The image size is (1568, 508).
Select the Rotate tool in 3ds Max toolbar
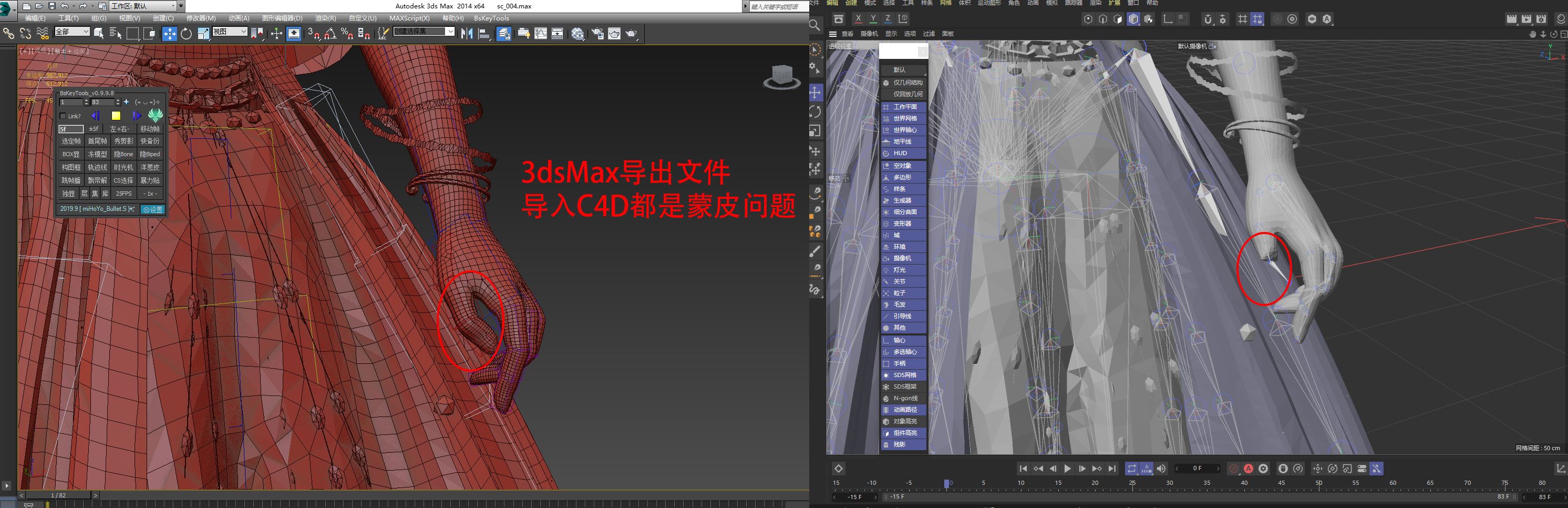click(x=186, y=34)
